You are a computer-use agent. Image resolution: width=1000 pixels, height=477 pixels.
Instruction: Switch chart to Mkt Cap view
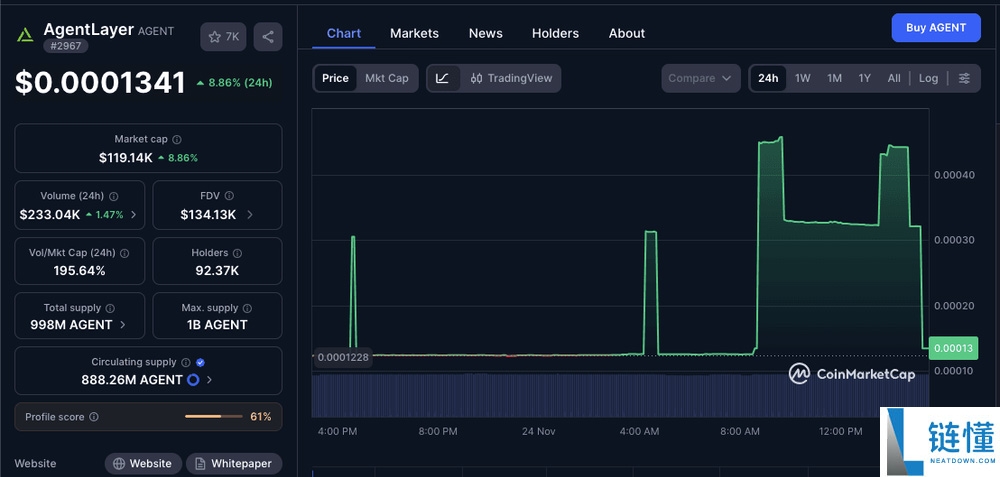(386, 78)
